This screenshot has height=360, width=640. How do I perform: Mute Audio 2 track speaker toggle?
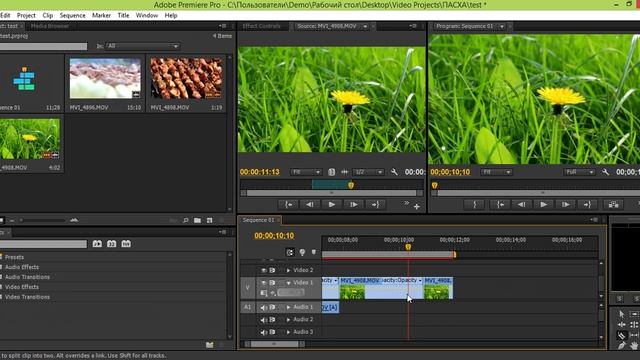[x=263, y=320]
